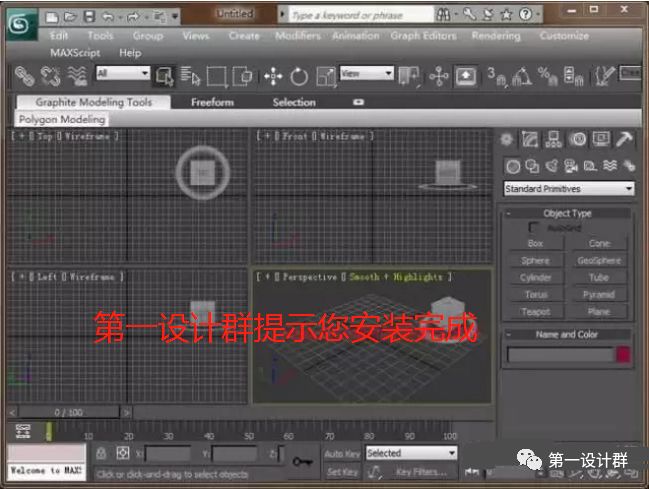Click the help search keyword field

(361, 16)
